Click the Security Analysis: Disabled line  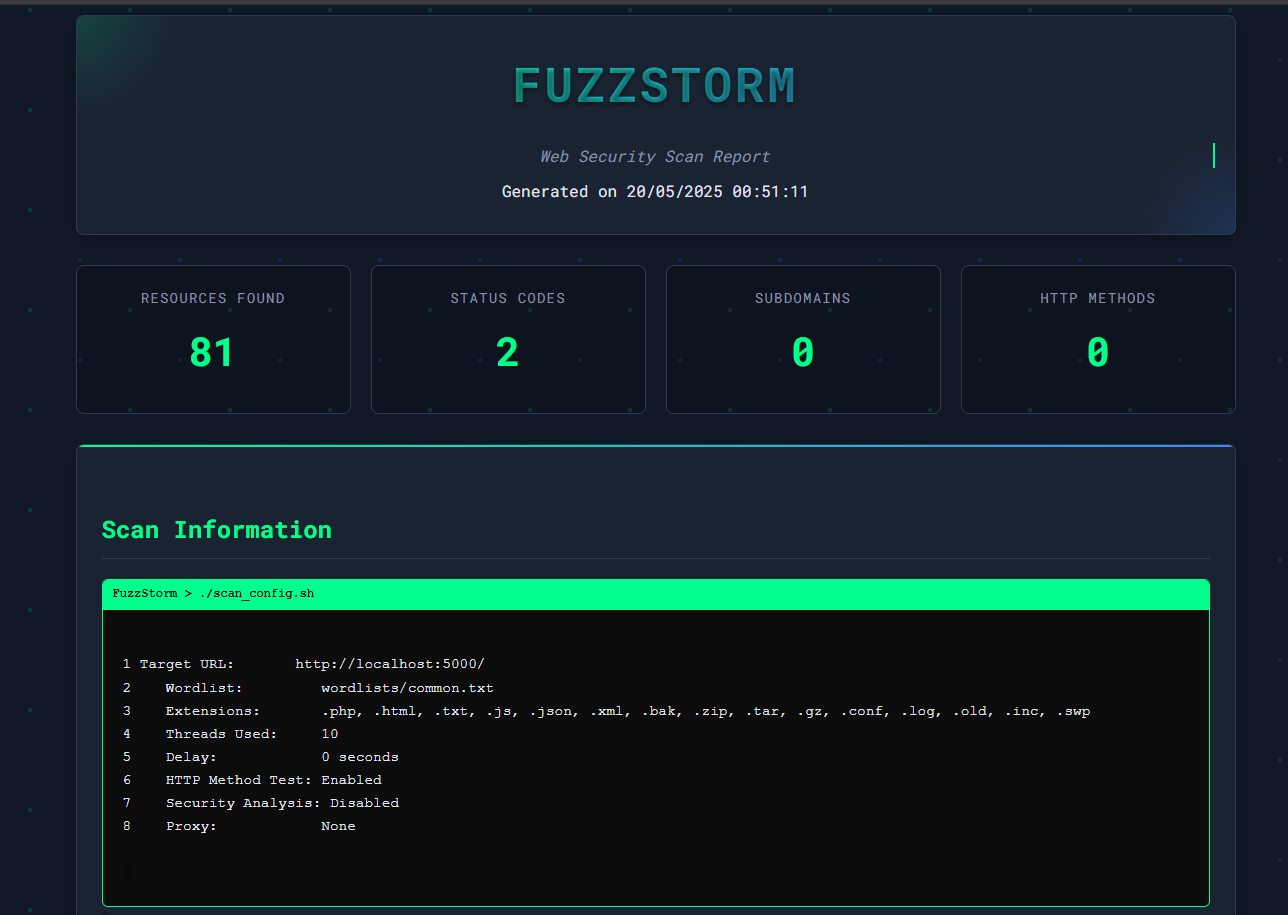(x=282, y=803)
